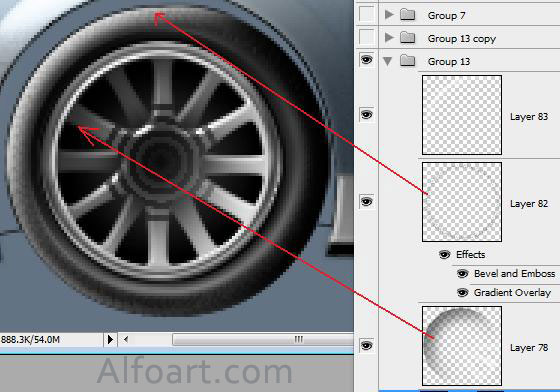The image size is (560, 392).
Task: Open the document status info arrow menu
Action: coord(110,340)
